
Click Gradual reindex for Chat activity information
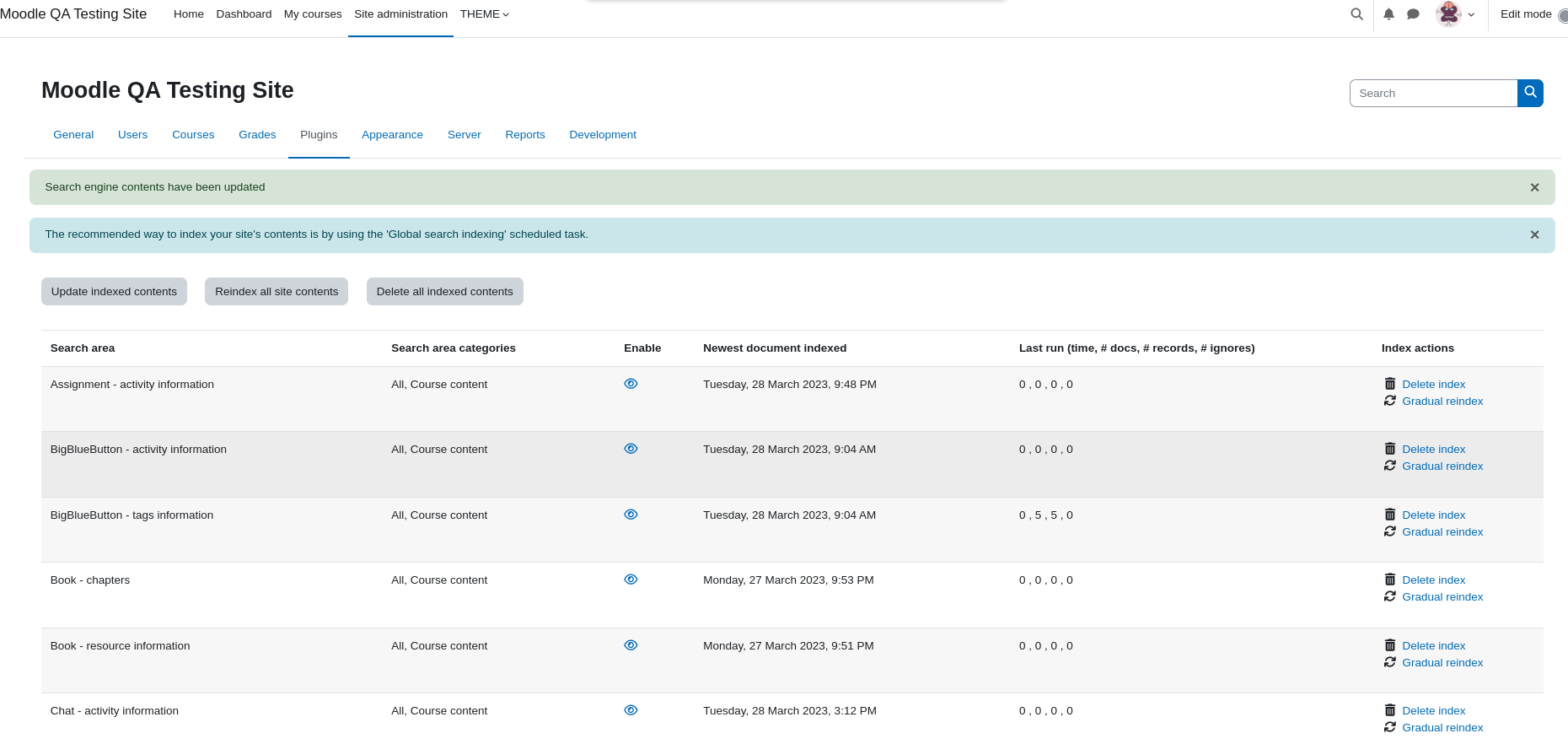1442,728
